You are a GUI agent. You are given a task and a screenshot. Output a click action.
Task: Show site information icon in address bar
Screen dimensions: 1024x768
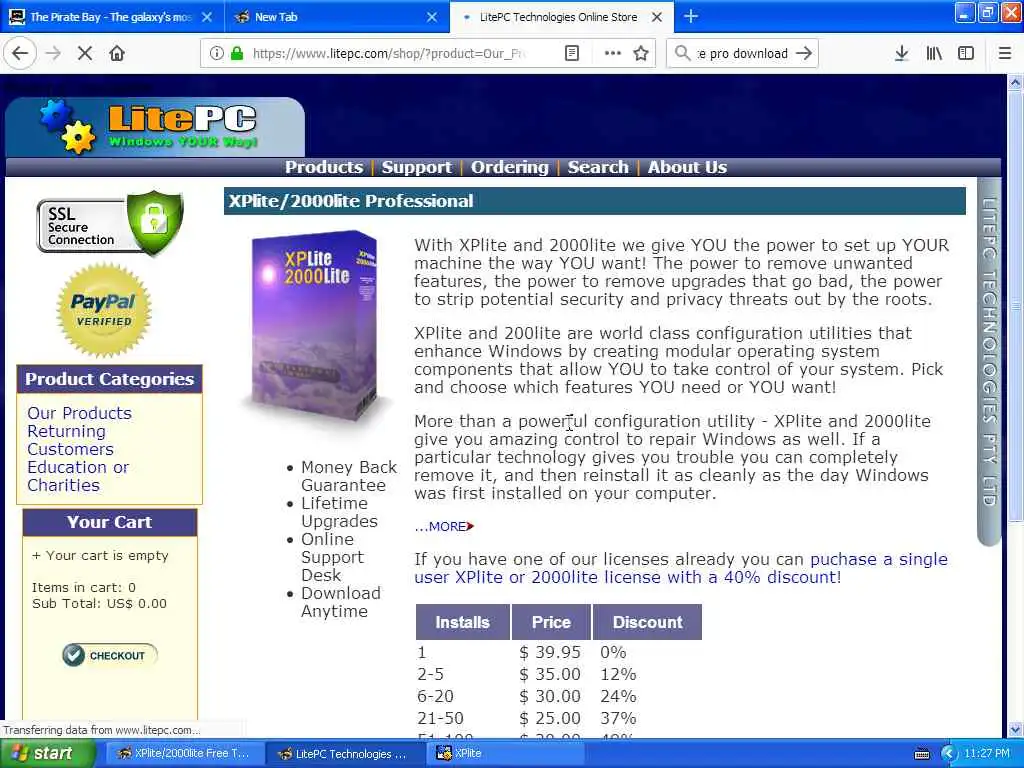pyautogui.click(x=217, y=54)
